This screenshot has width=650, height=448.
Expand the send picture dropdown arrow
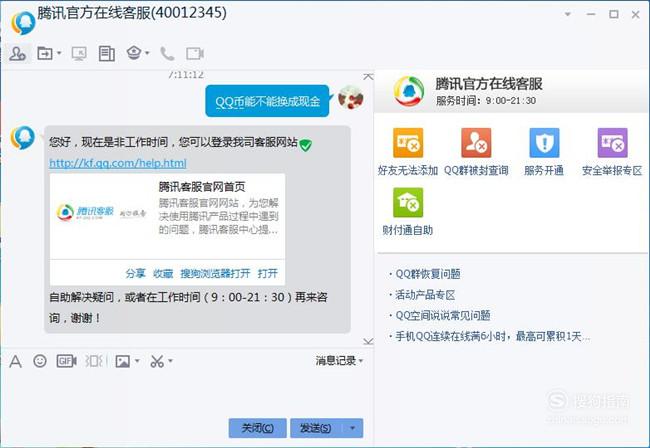[137, 361]
